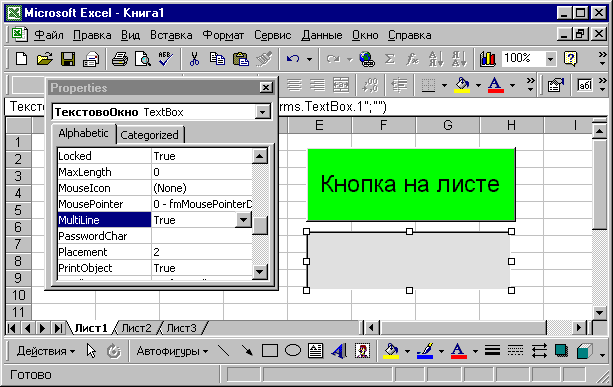This screenshot has width=613, height=387.
Task: Open the control Properties toolbar icon
Action: pos(556,85)
